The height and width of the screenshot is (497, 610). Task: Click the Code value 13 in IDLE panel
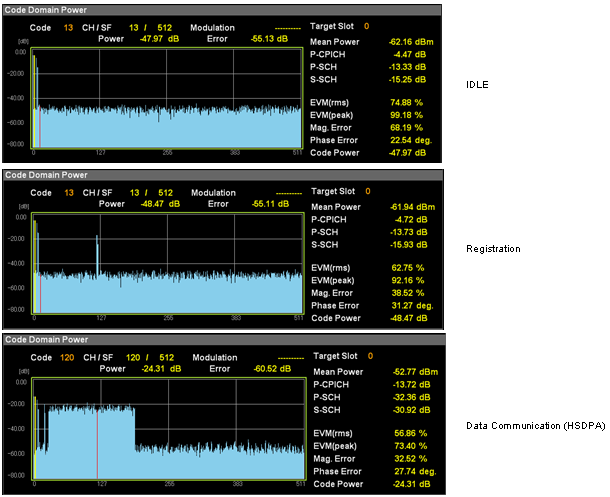[68, 28]
